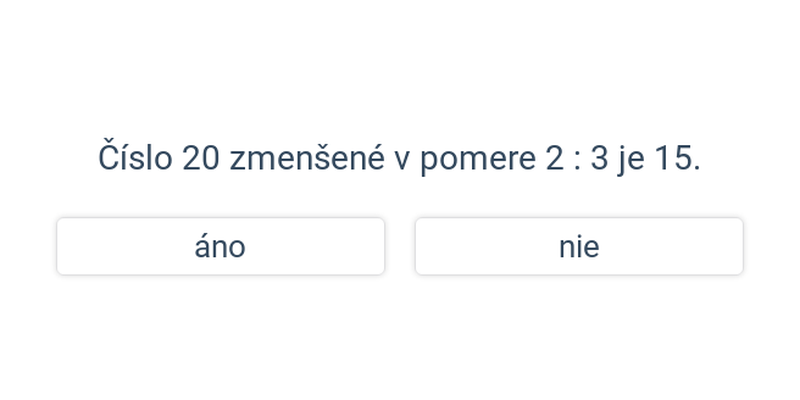Click the word "zmenšené" in the question
The height and width of the screenshot is (400, 800).
click(x=307, y=158)
